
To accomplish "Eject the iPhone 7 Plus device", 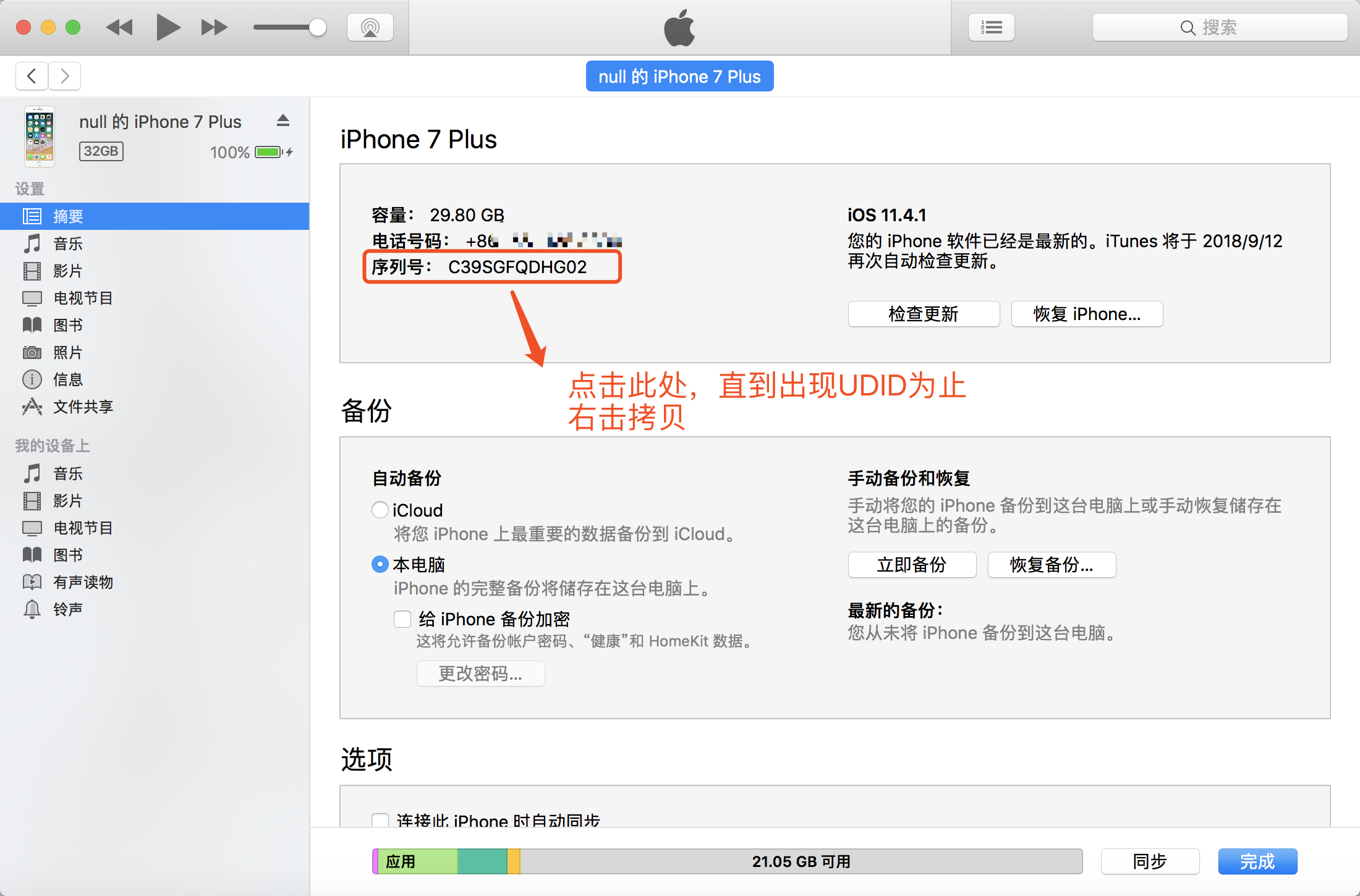I will [283, 120].
